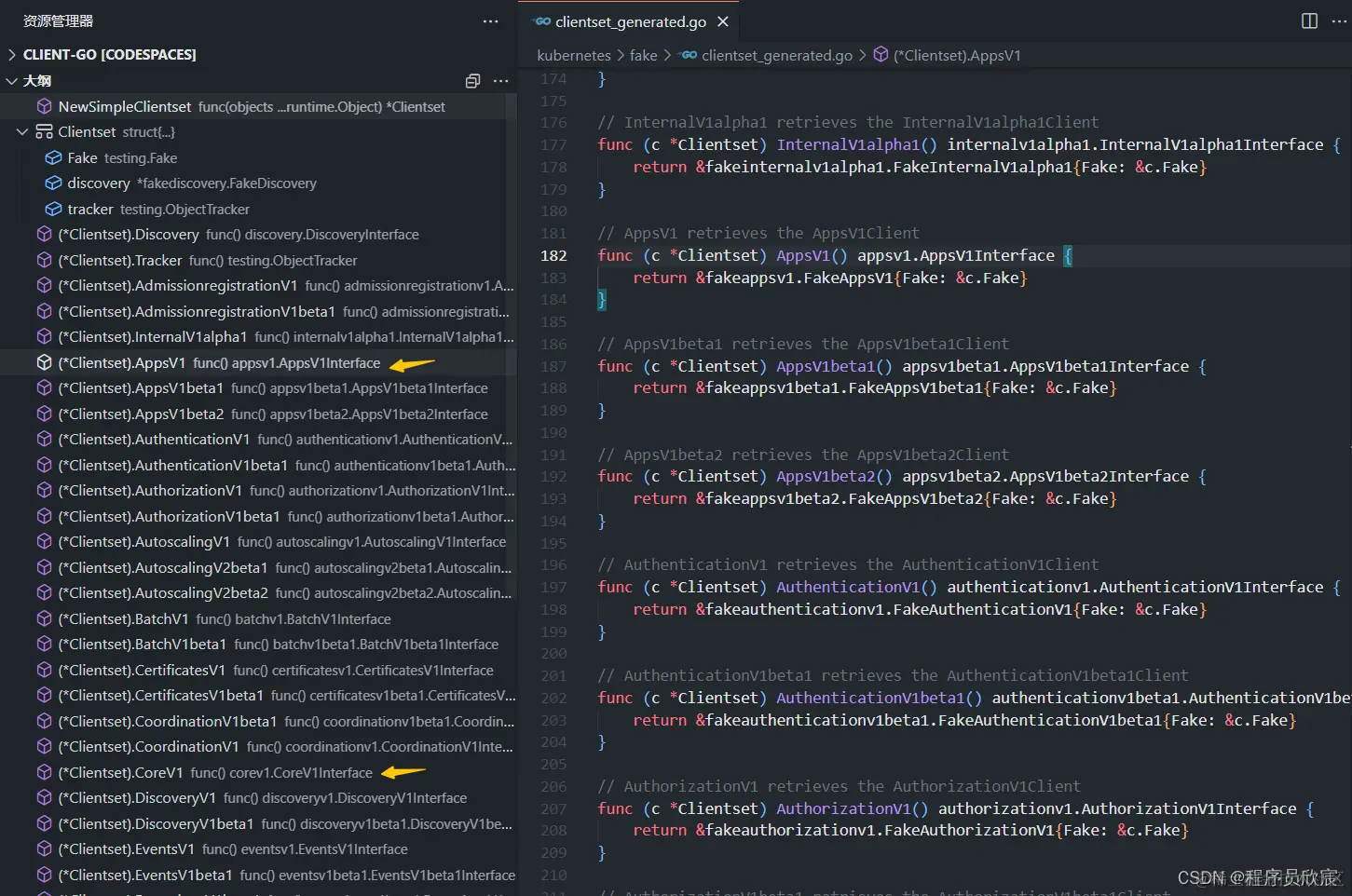This screenshot has width=1352, height=896.
Task: Click AuthenticationV1beta1 function name on line 202
Action: click(870, 699)
